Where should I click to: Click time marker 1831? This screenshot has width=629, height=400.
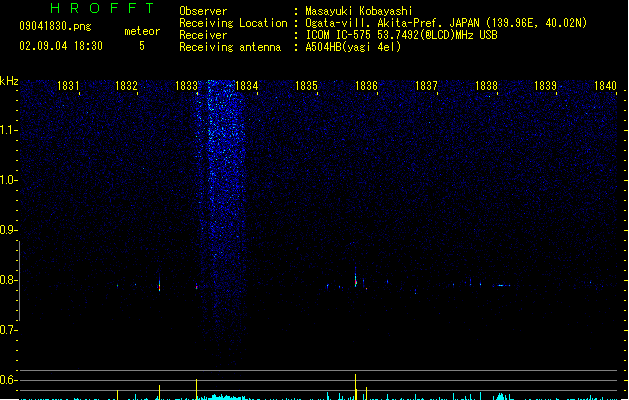click(68, 86)
